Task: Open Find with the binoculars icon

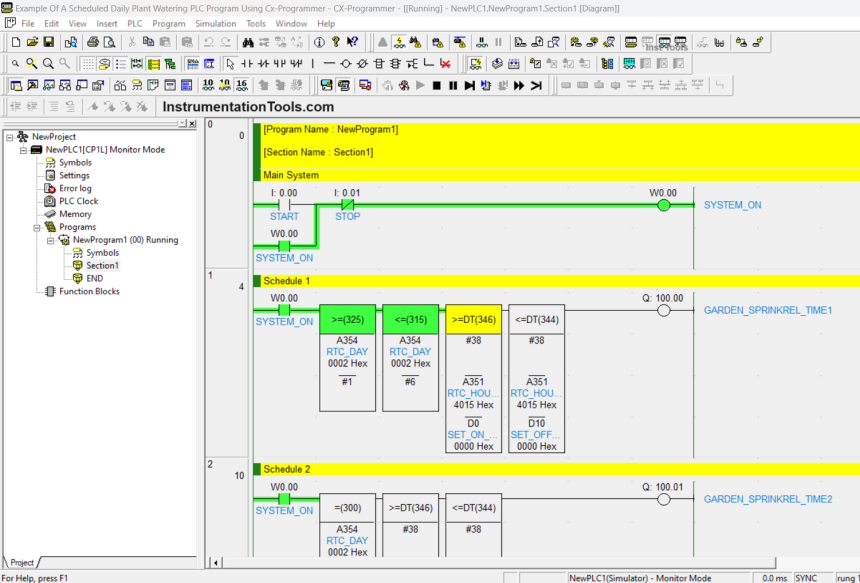Action: point(248,42)
